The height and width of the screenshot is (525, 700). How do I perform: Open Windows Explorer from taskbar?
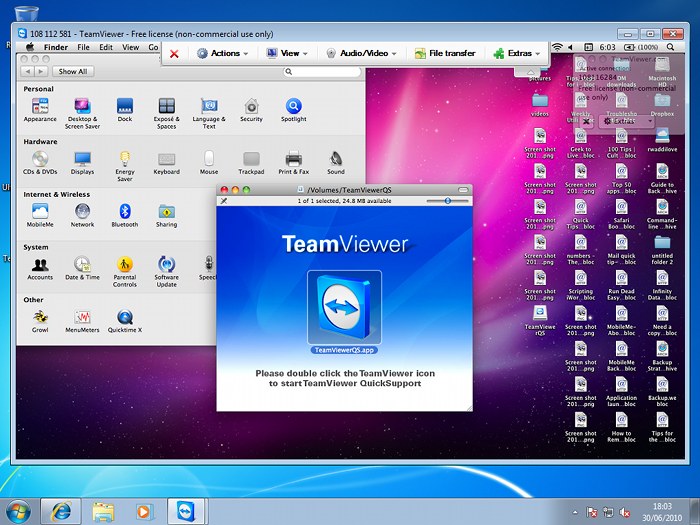(x=103, y=512)
